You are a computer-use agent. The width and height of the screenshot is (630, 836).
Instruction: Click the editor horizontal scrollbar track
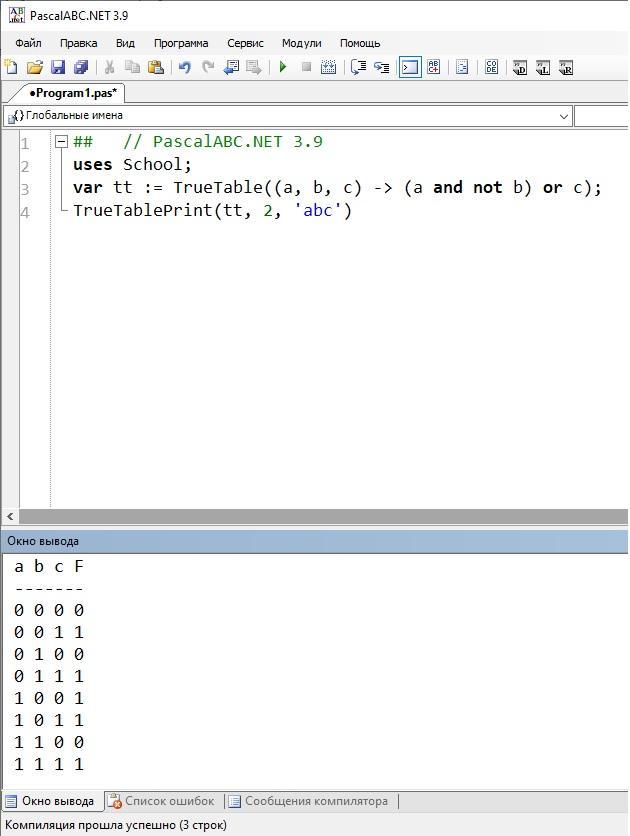tap(323, 516)
